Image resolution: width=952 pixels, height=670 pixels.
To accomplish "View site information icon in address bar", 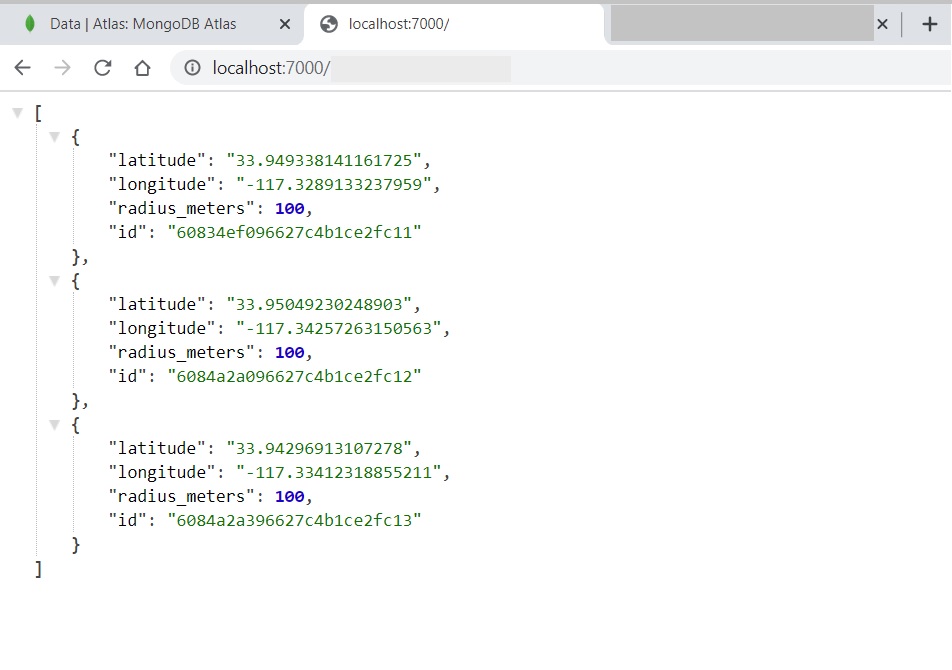I will pyautogui.click(x=192, y=67).
